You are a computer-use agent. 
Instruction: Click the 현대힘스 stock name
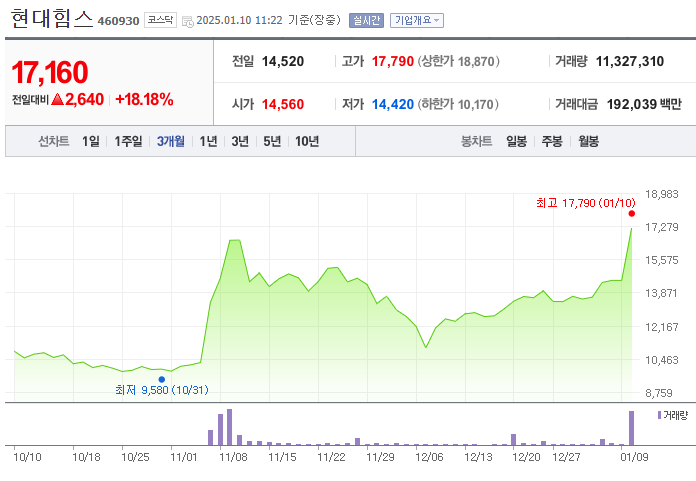pos(52,19)
